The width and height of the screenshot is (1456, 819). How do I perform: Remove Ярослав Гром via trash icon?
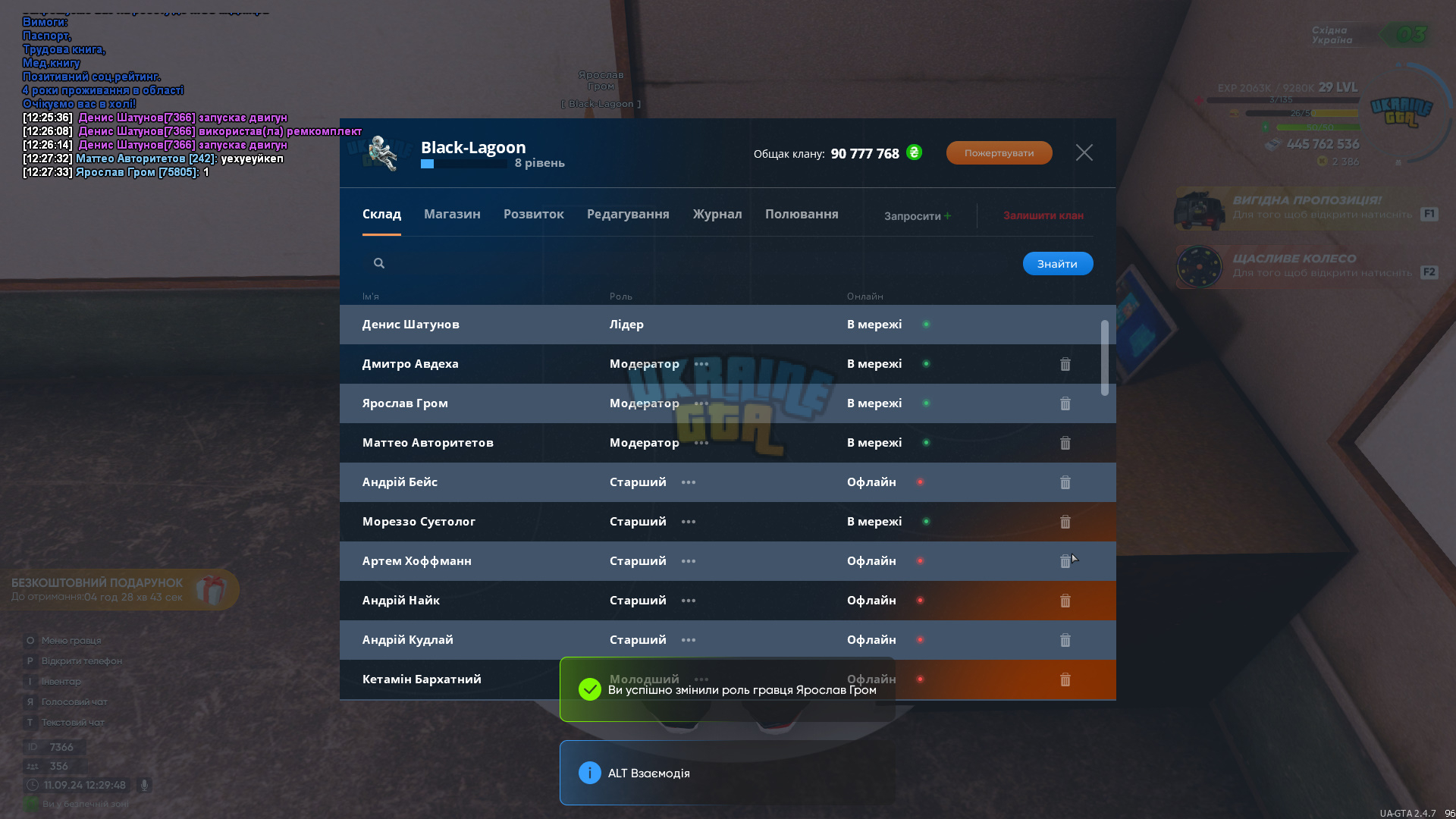pyautogui.click(x=1065, y=403)
